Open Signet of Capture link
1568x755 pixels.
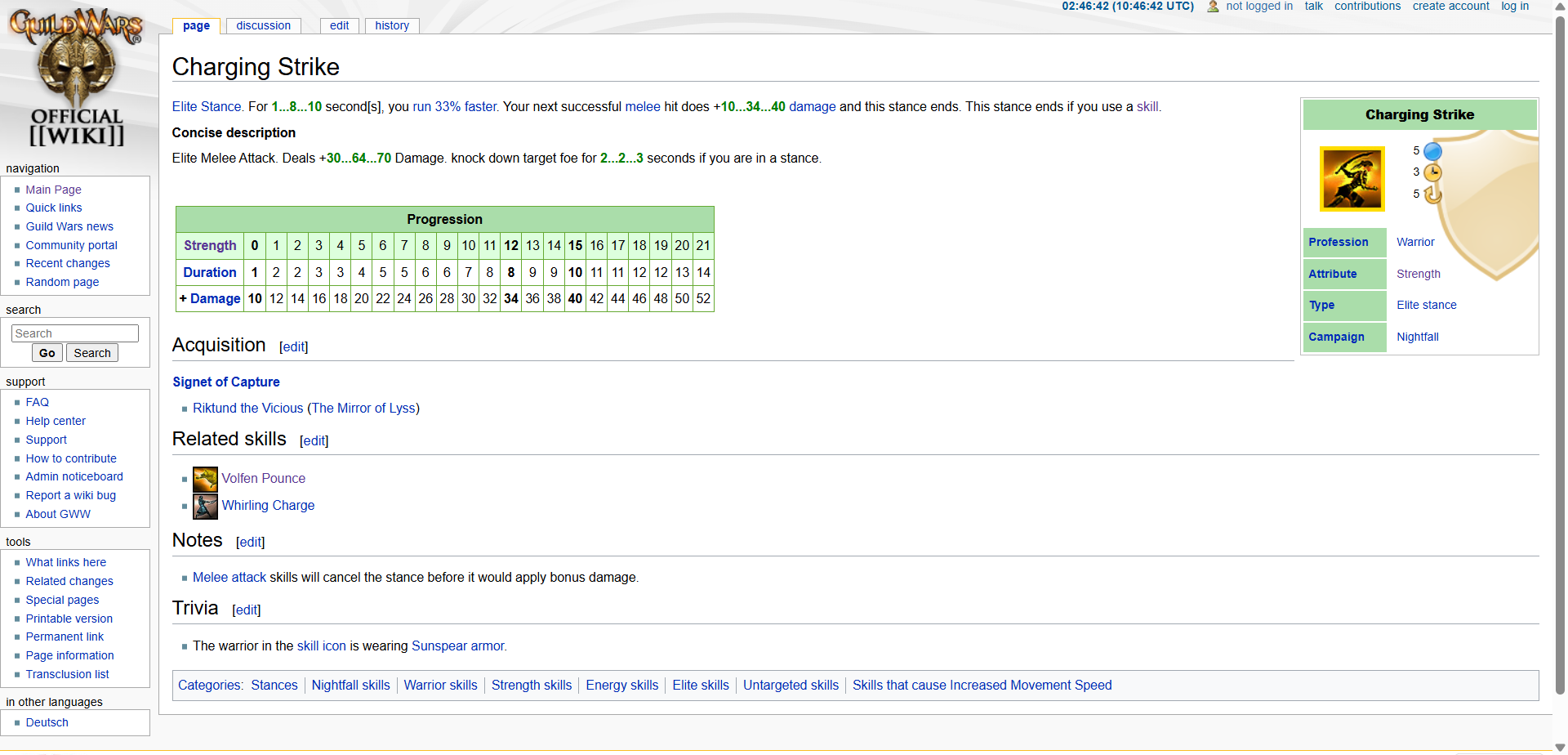coord(226,382)
